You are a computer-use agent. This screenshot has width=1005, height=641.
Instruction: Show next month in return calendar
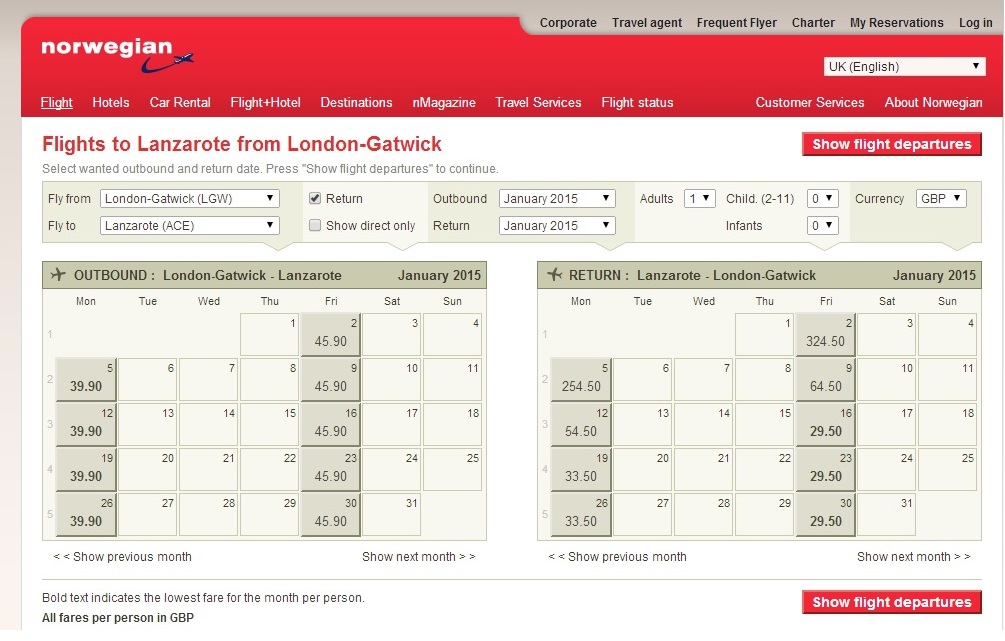pyautogui.click(x=914, y=557)
